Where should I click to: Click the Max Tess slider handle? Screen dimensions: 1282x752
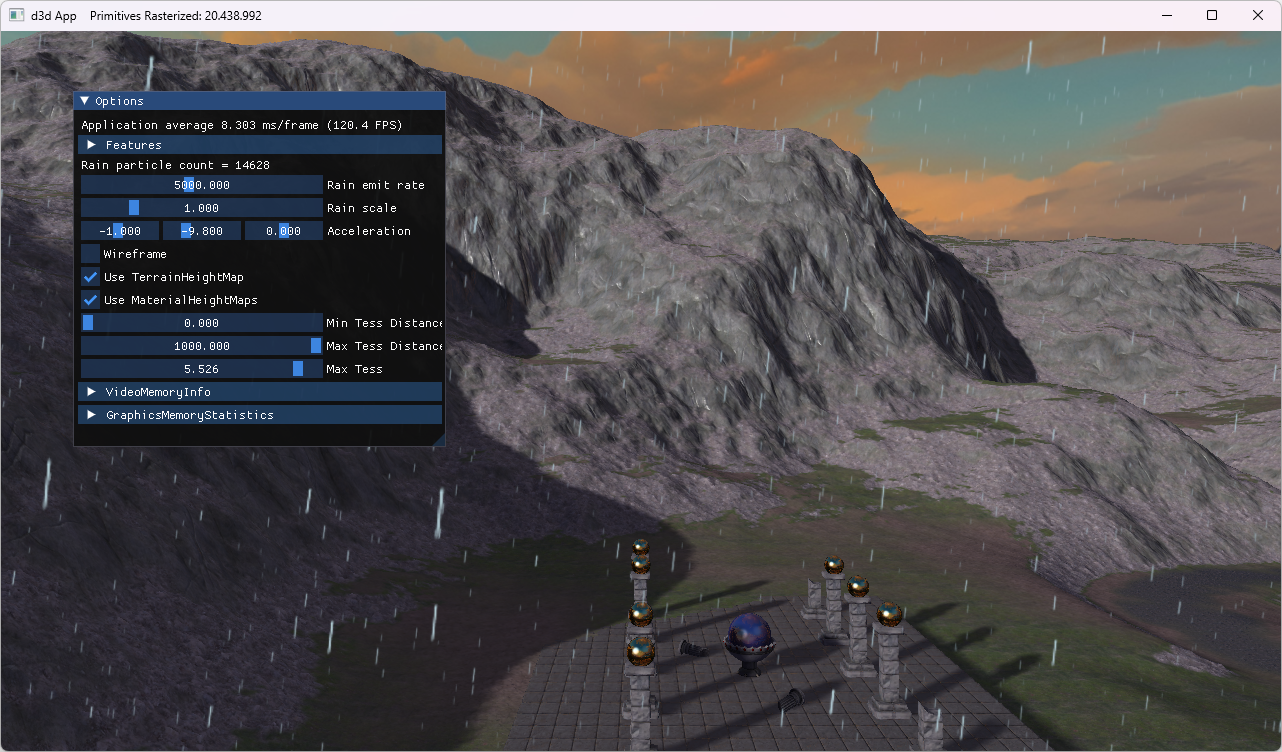[x=297, y=368]
